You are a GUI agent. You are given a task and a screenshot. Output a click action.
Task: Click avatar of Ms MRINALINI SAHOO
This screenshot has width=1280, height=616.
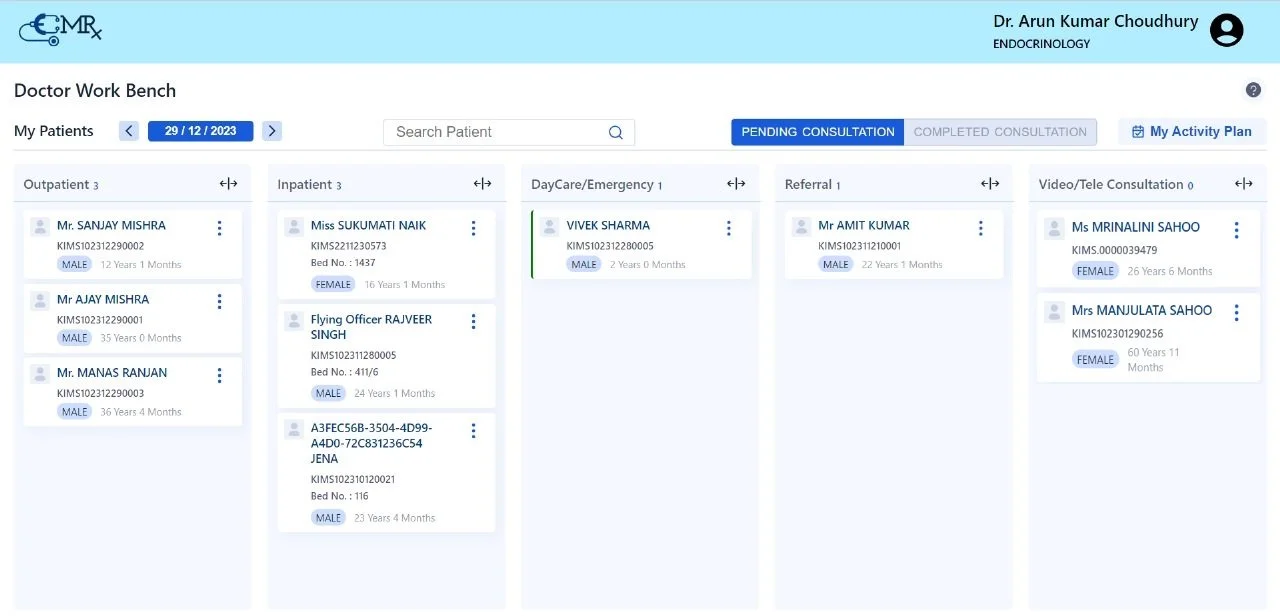pos(1054,229)
